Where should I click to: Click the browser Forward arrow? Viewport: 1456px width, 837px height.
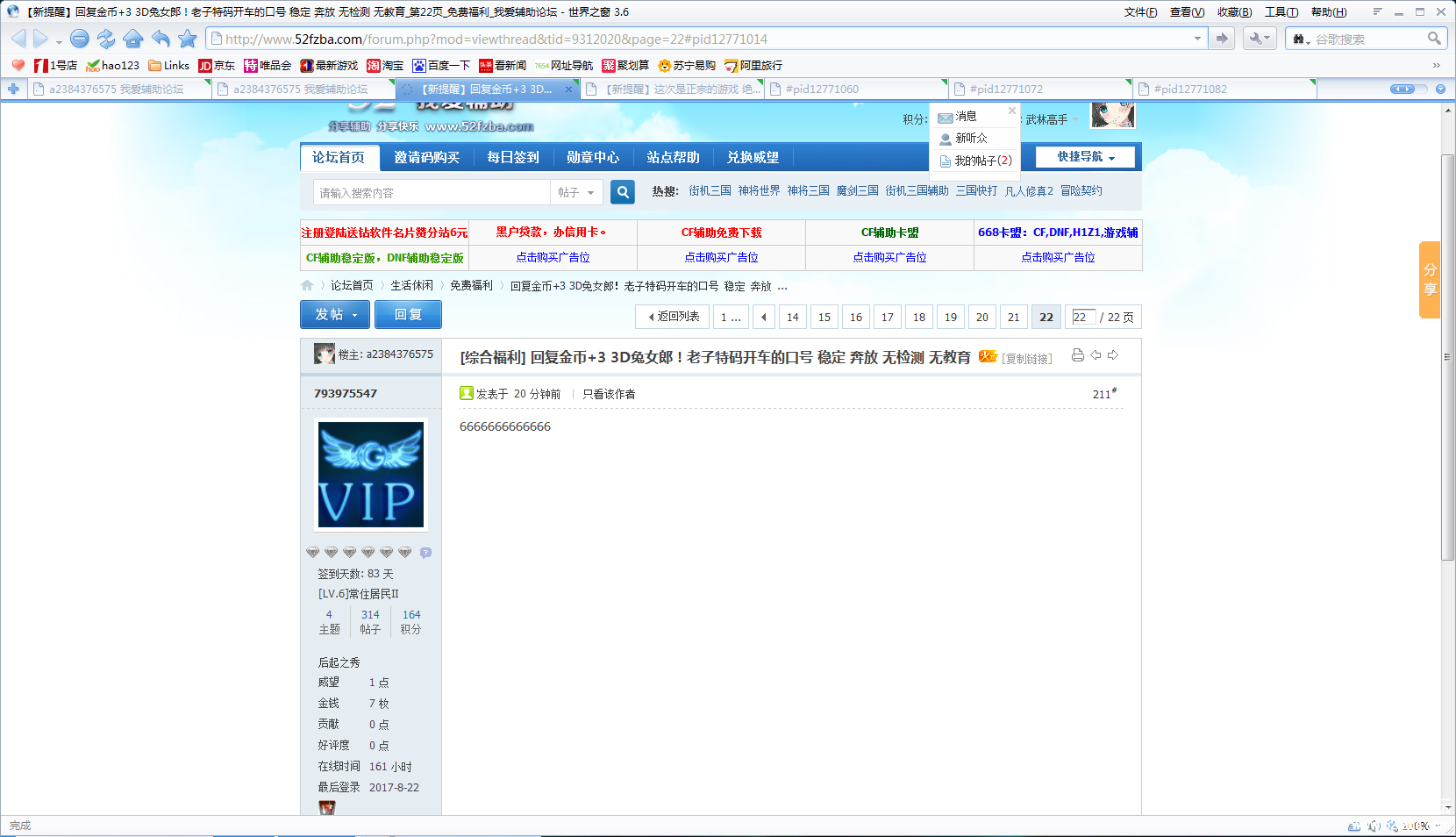(40, 39)
